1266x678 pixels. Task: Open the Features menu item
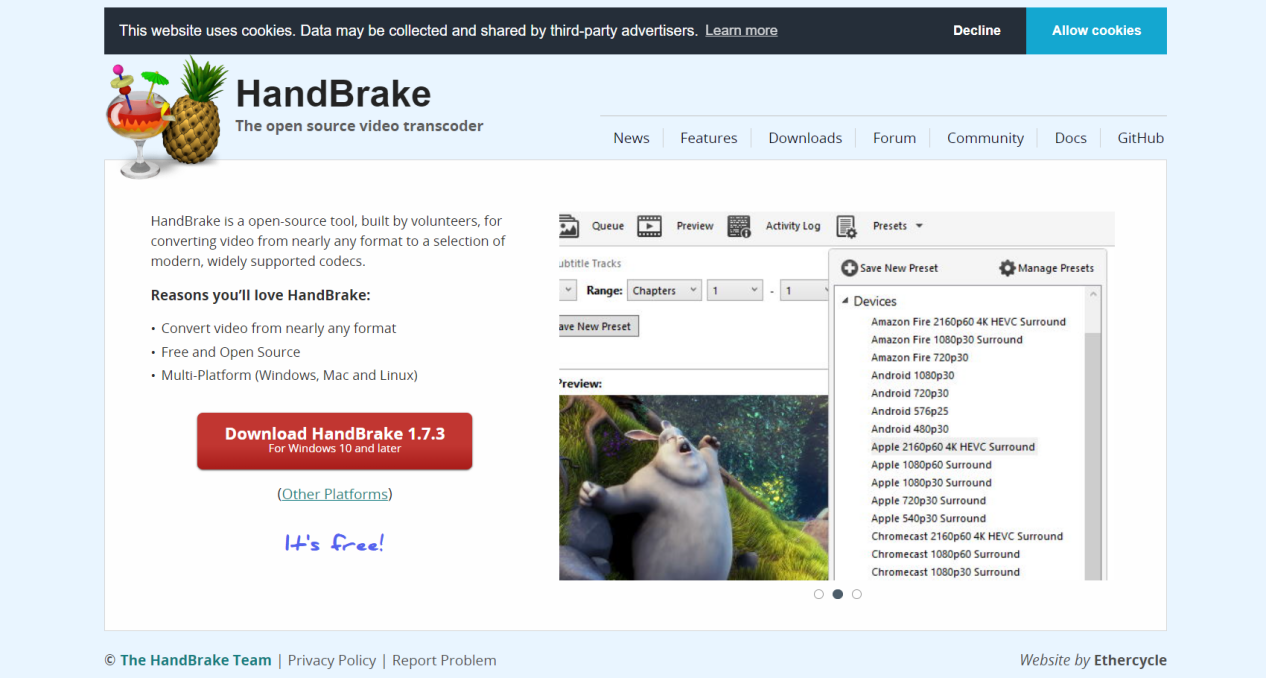click(x=709, y=138)
